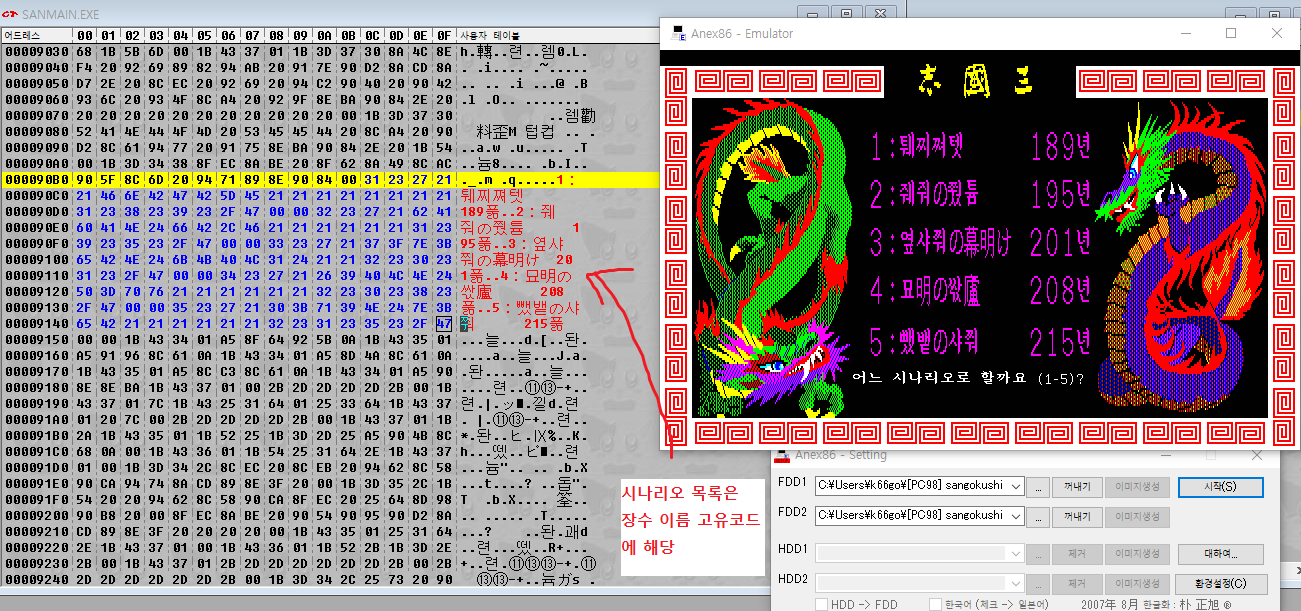Screen dimensions: 1301x611
Task: Click the 08 column header in hex editor
Action: pyautogui.click(x=276, y=35)
